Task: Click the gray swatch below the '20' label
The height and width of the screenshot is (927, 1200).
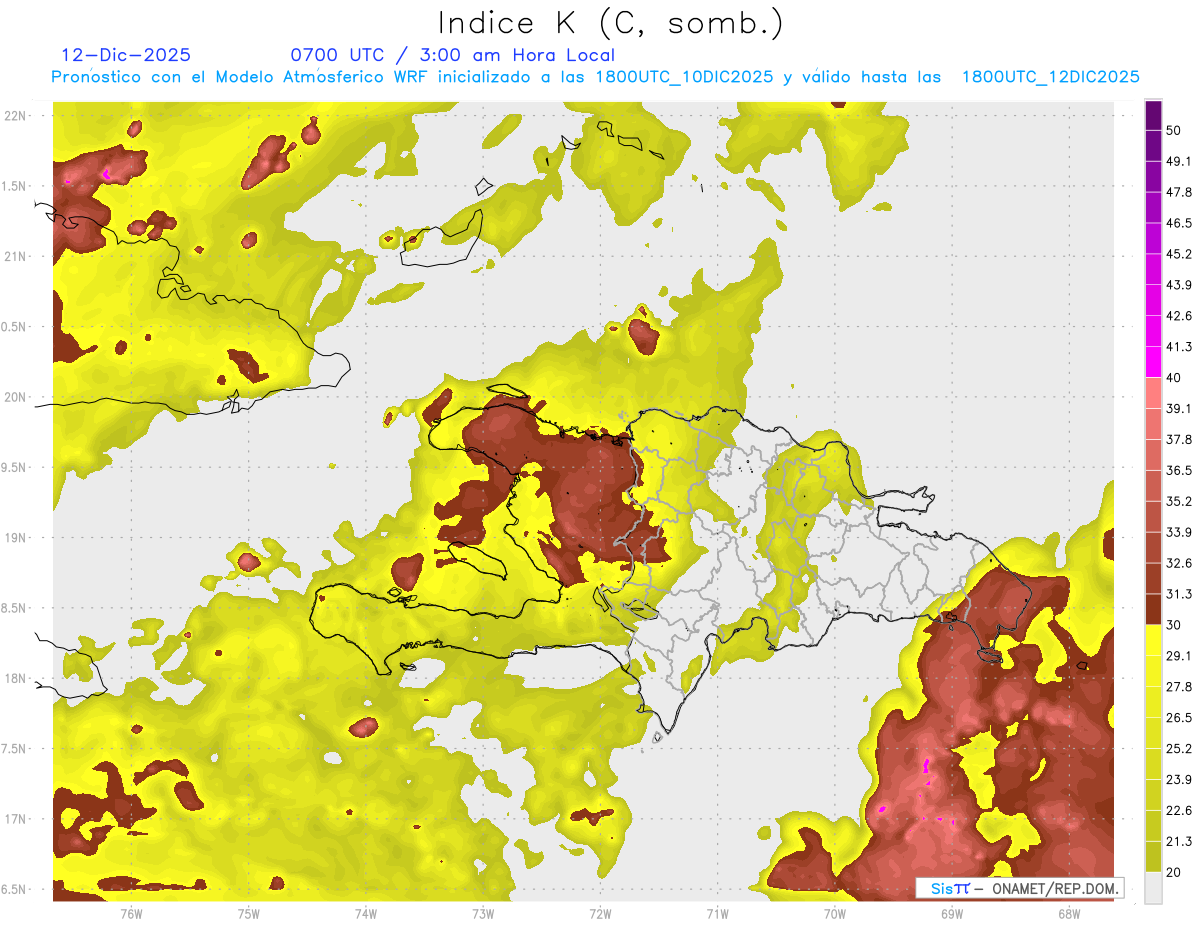Action: click(x=1153, y=888)
